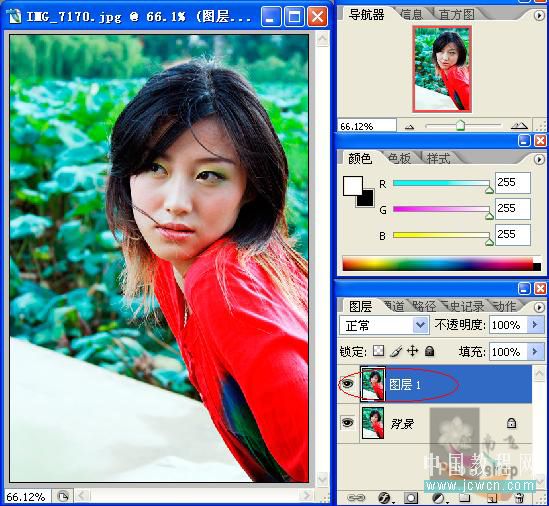Toggle lock all padlock icon
The height and width of the screenshot is (506, 549).
(429, 351)
